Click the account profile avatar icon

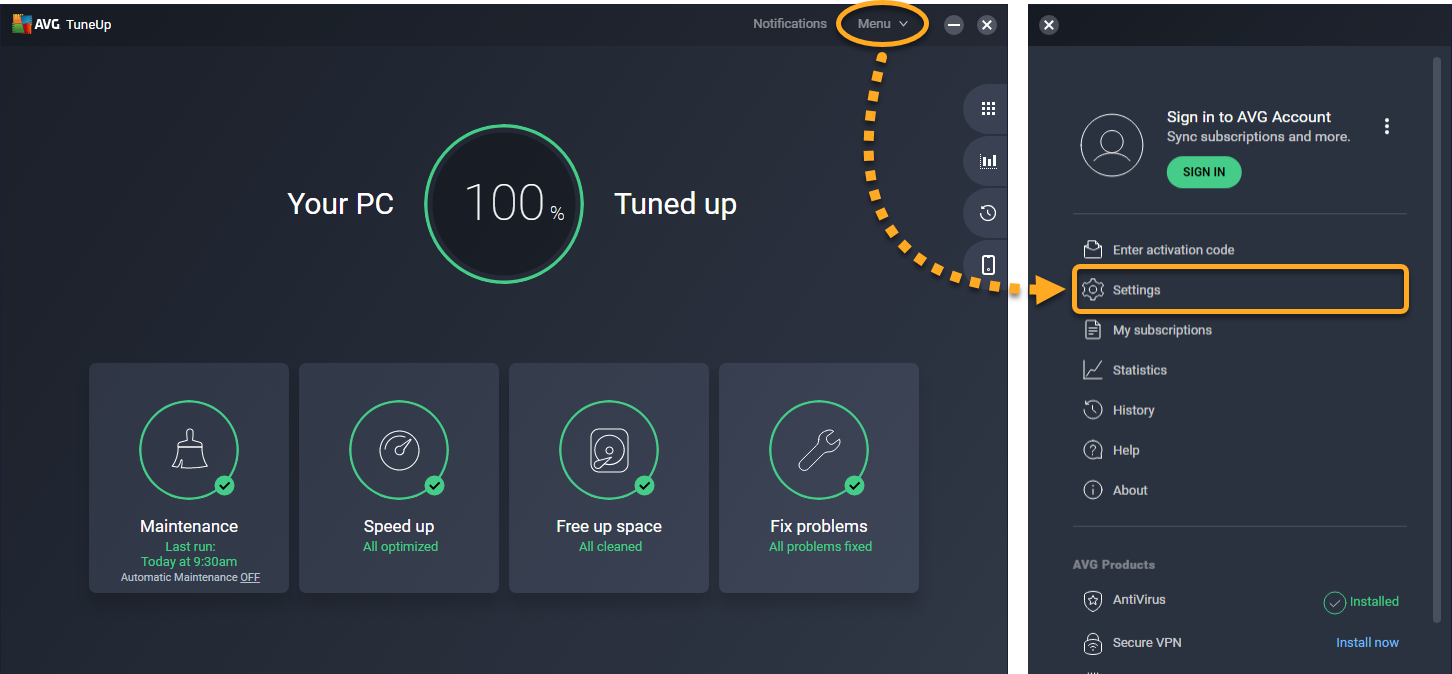[x=1112, y=146]
